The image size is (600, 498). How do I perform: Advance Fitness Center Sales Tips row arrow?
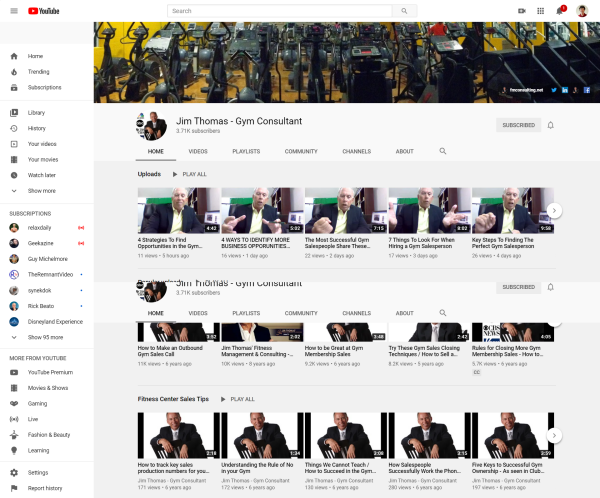(554, 435)
